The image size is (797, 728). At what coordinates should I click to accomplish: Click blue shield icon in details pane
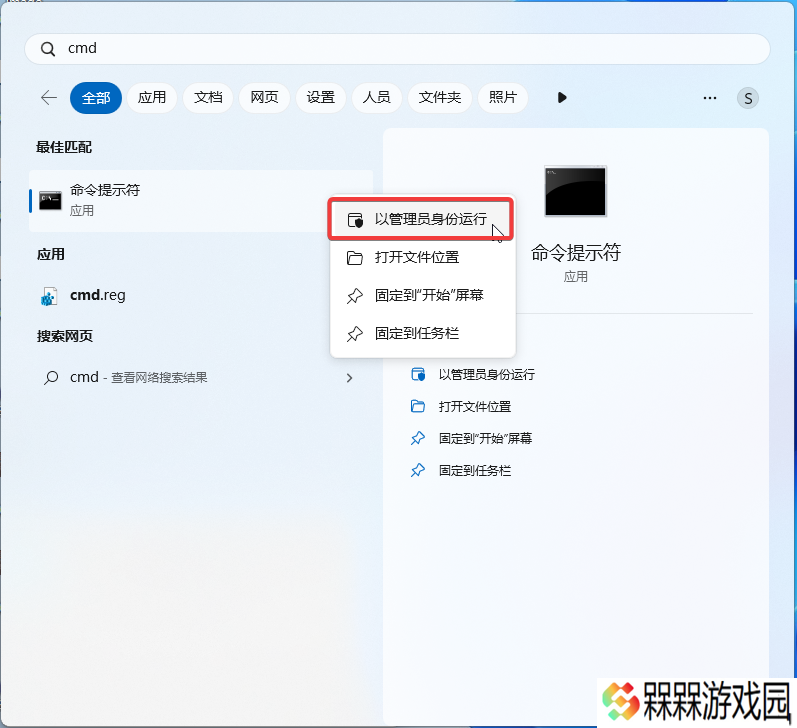[x=418, y=374]
